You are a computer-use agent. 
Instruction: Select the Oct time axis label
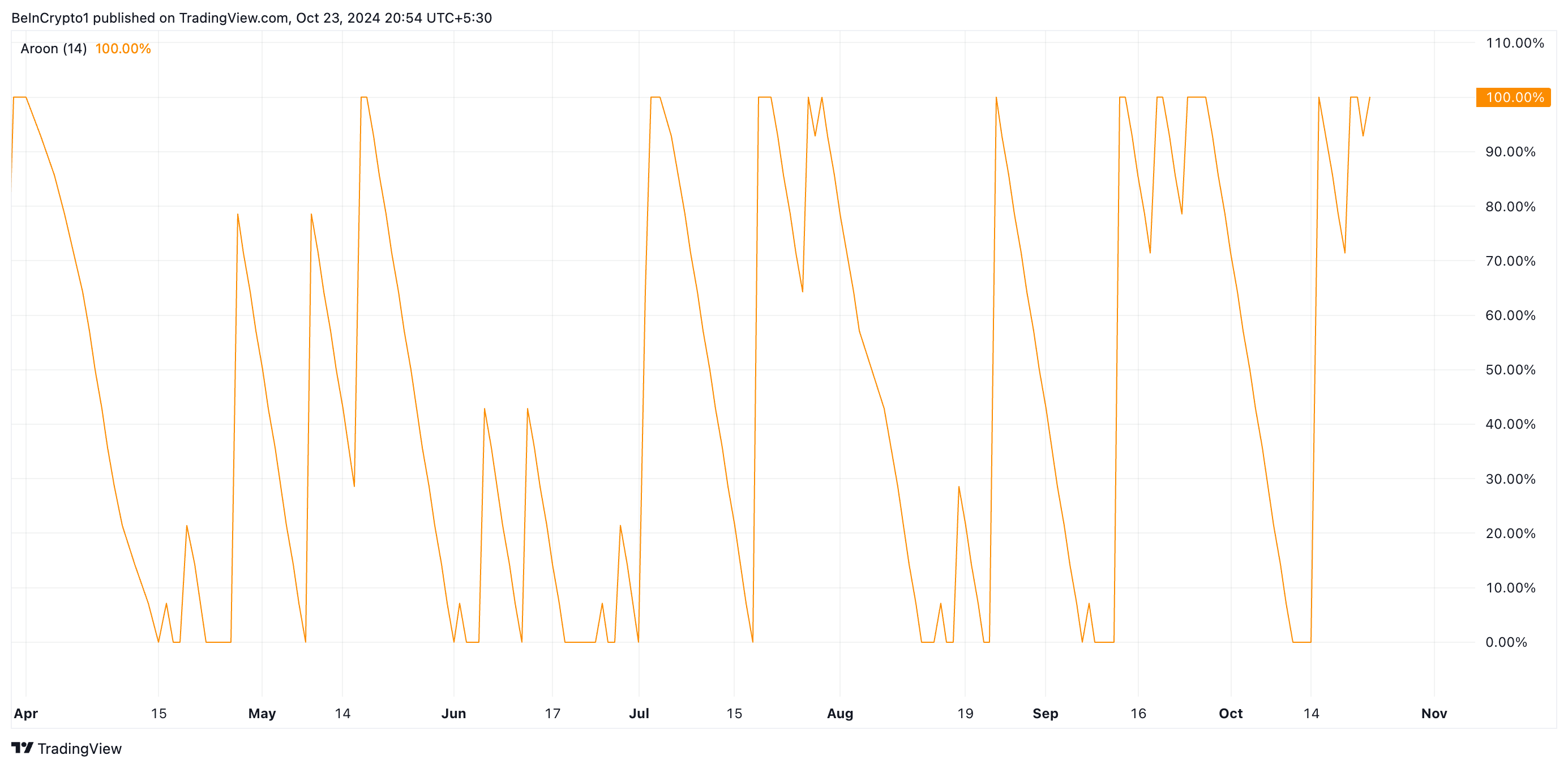tap(1230, 713)
